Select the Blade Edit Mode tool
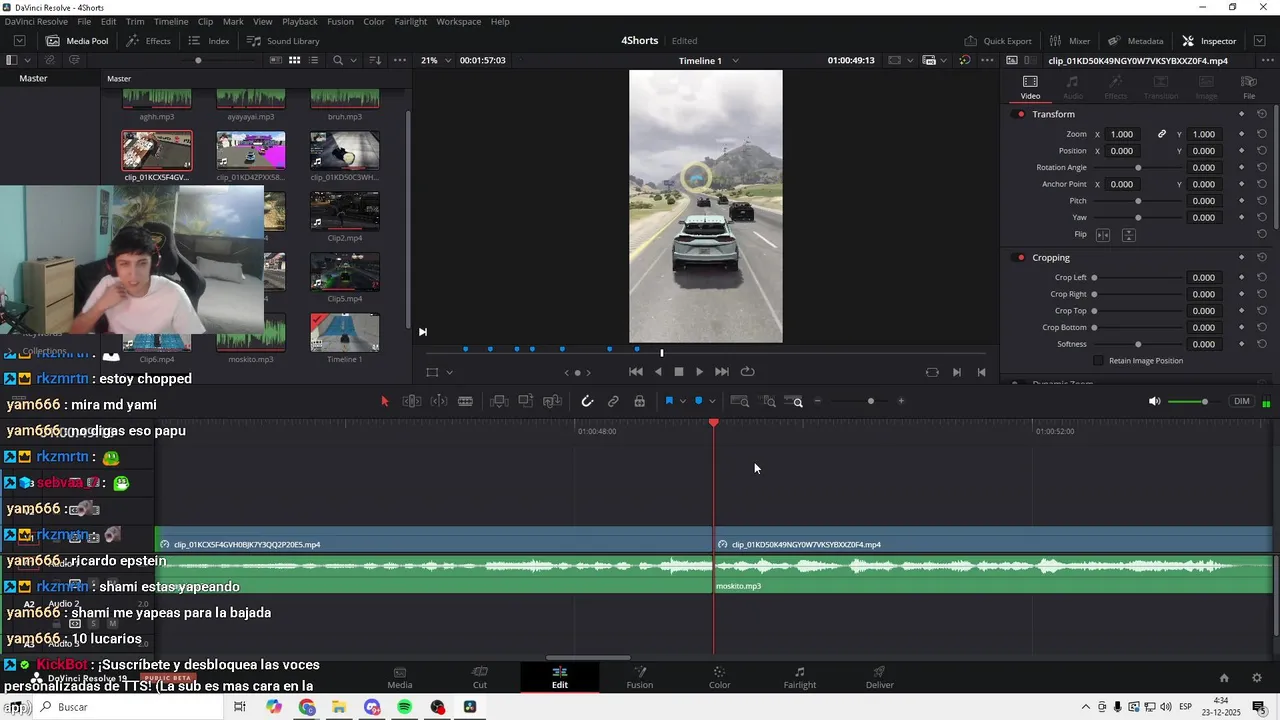Screen dimensions: 1280x720 point(465,401)
